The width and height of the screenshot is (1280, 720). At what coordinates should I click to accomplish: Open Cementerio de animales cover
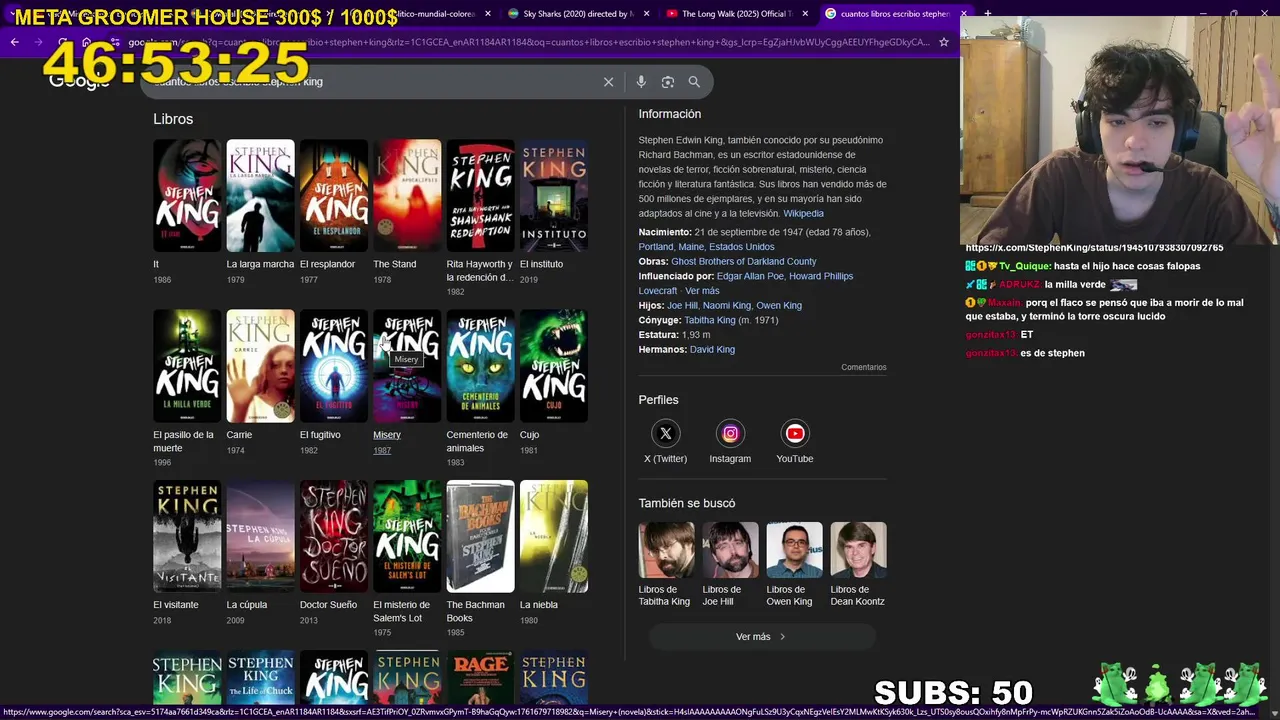(480, 366)
